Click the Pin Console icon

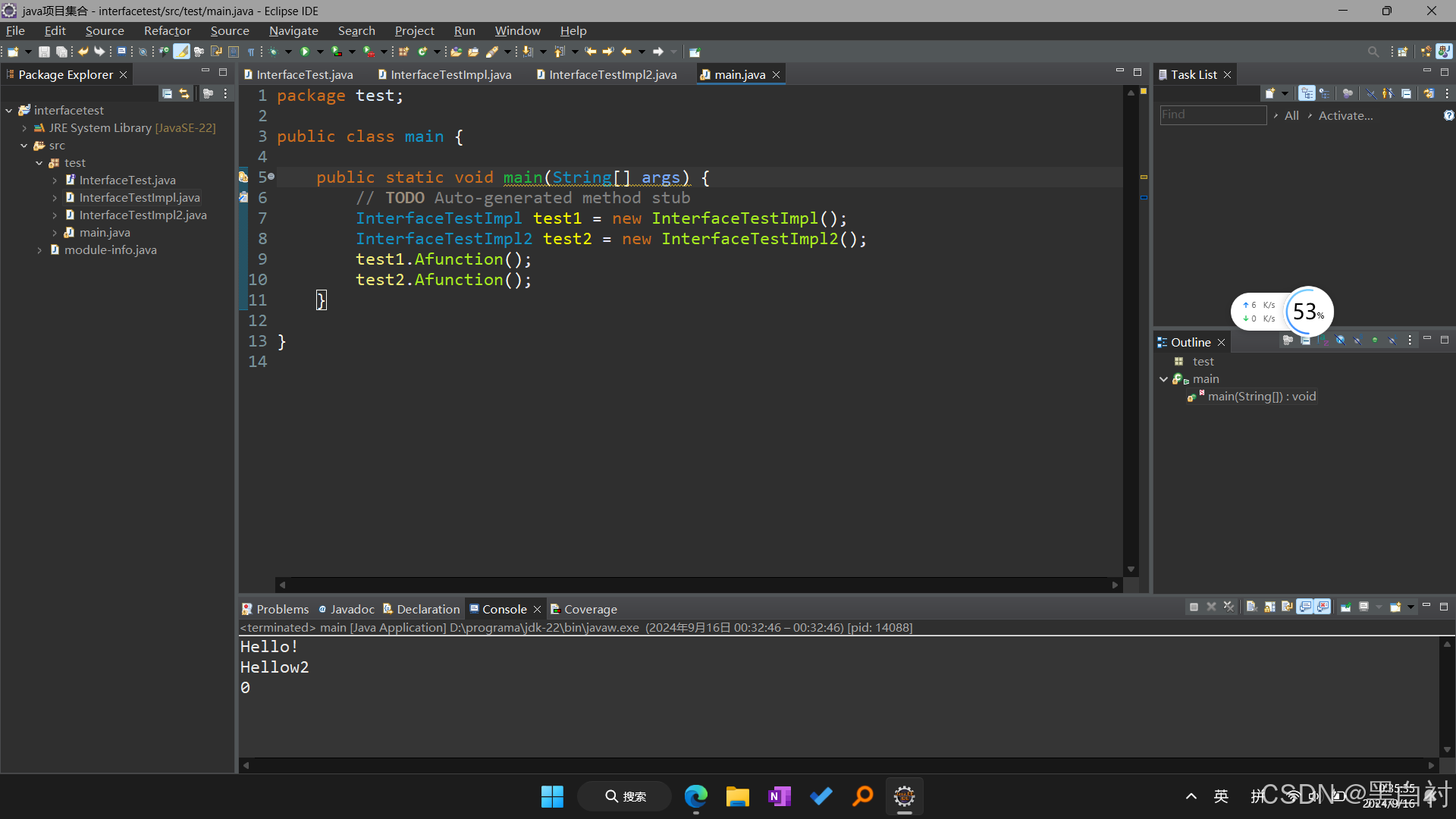tap(1345, 607)
